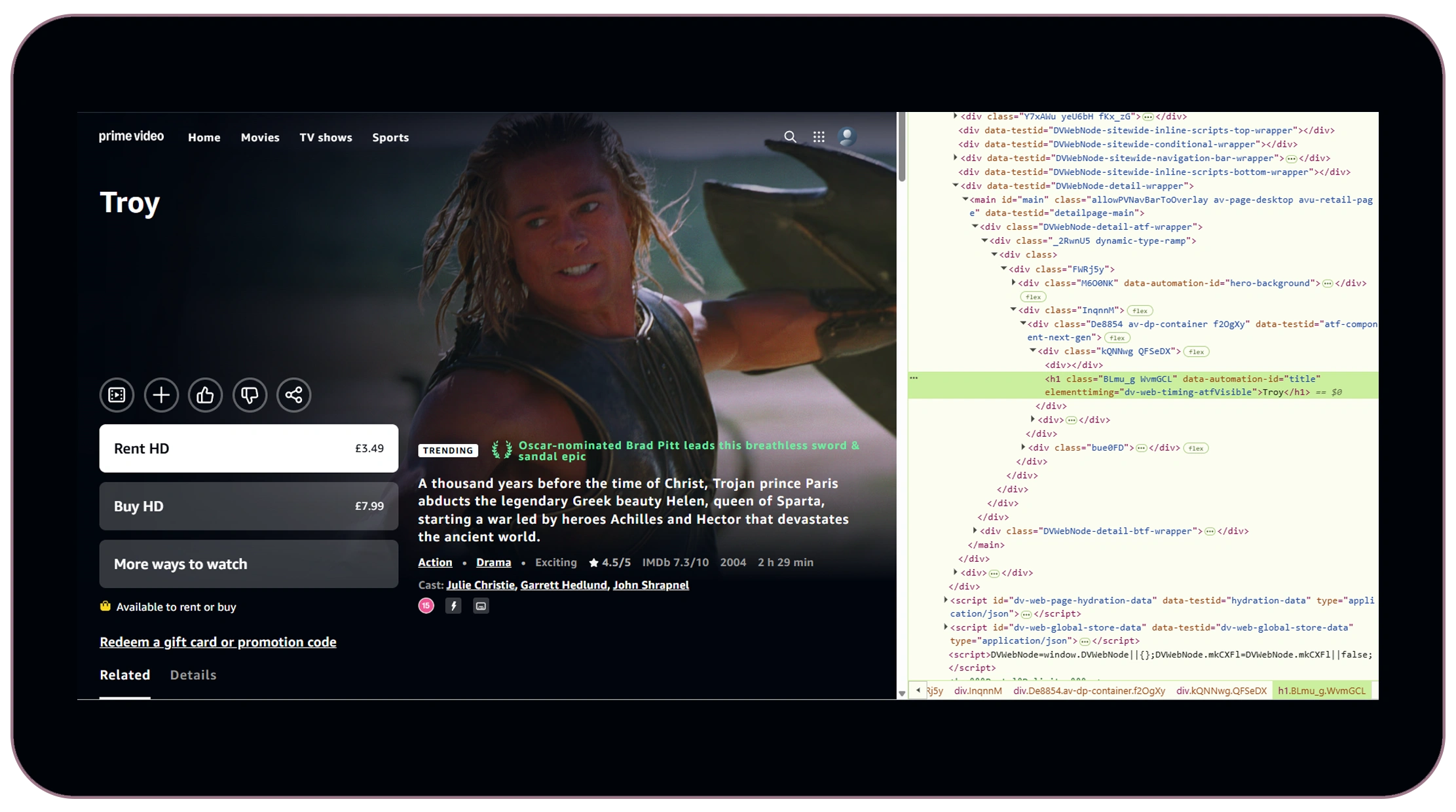1456x812 pixels.
Task: Click the Troy movie title heading
Action: pyautogui.click(x=130, y=202)
